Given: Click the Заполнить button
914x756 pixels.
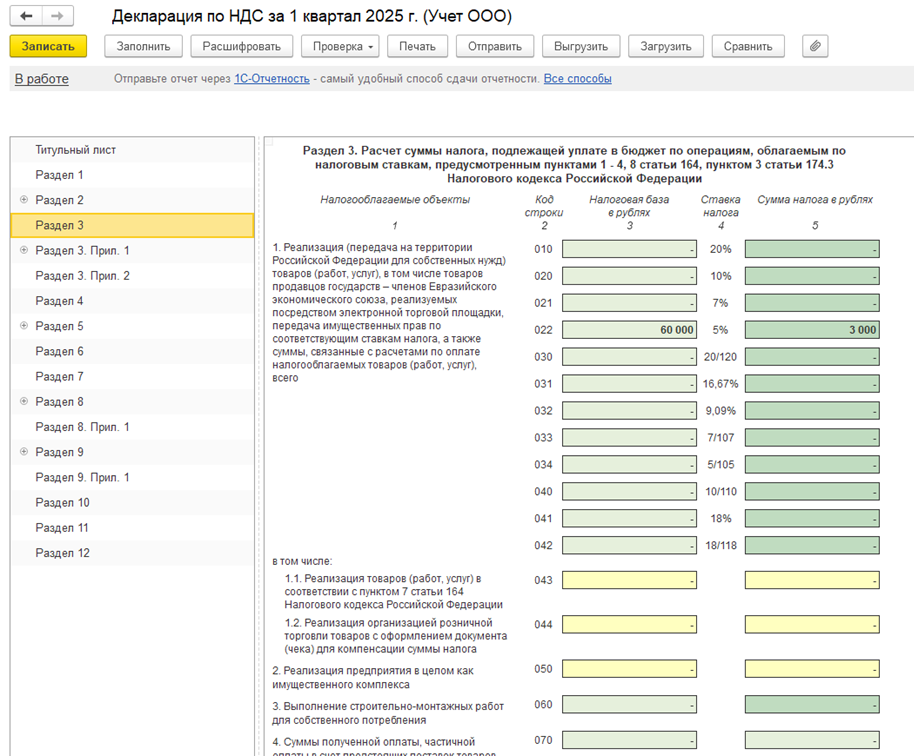Looking at the screenshot, I should point(143,46).
